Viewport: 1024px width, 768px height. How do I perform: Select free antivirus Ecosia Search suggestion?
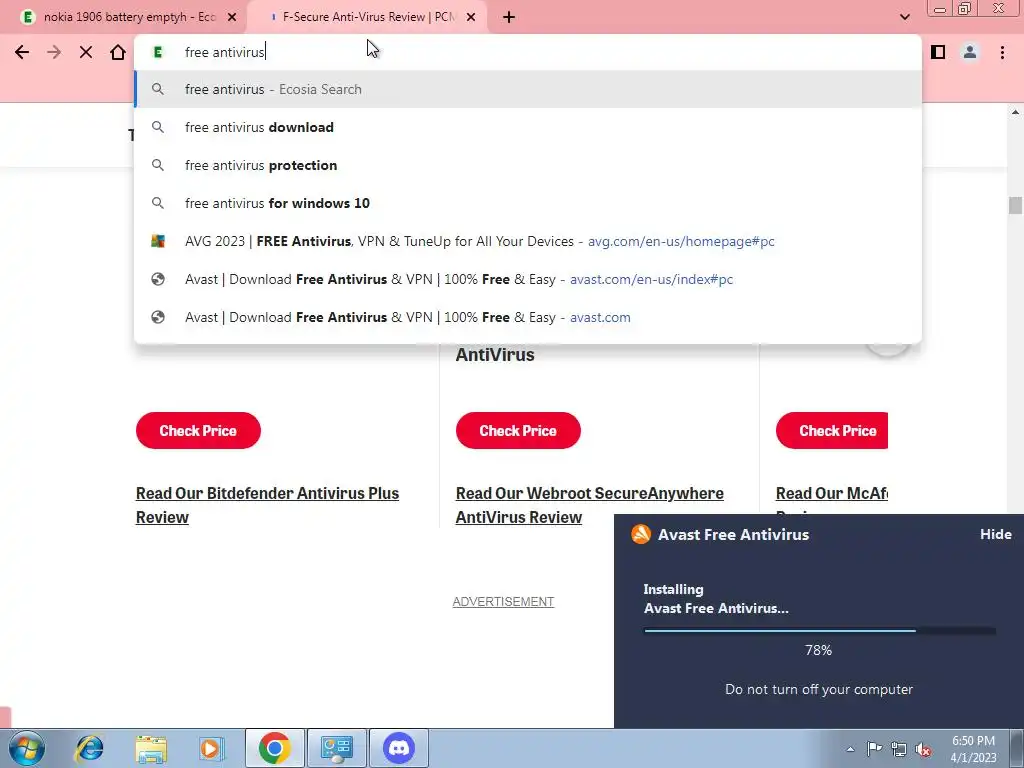[x=528, y=89]
